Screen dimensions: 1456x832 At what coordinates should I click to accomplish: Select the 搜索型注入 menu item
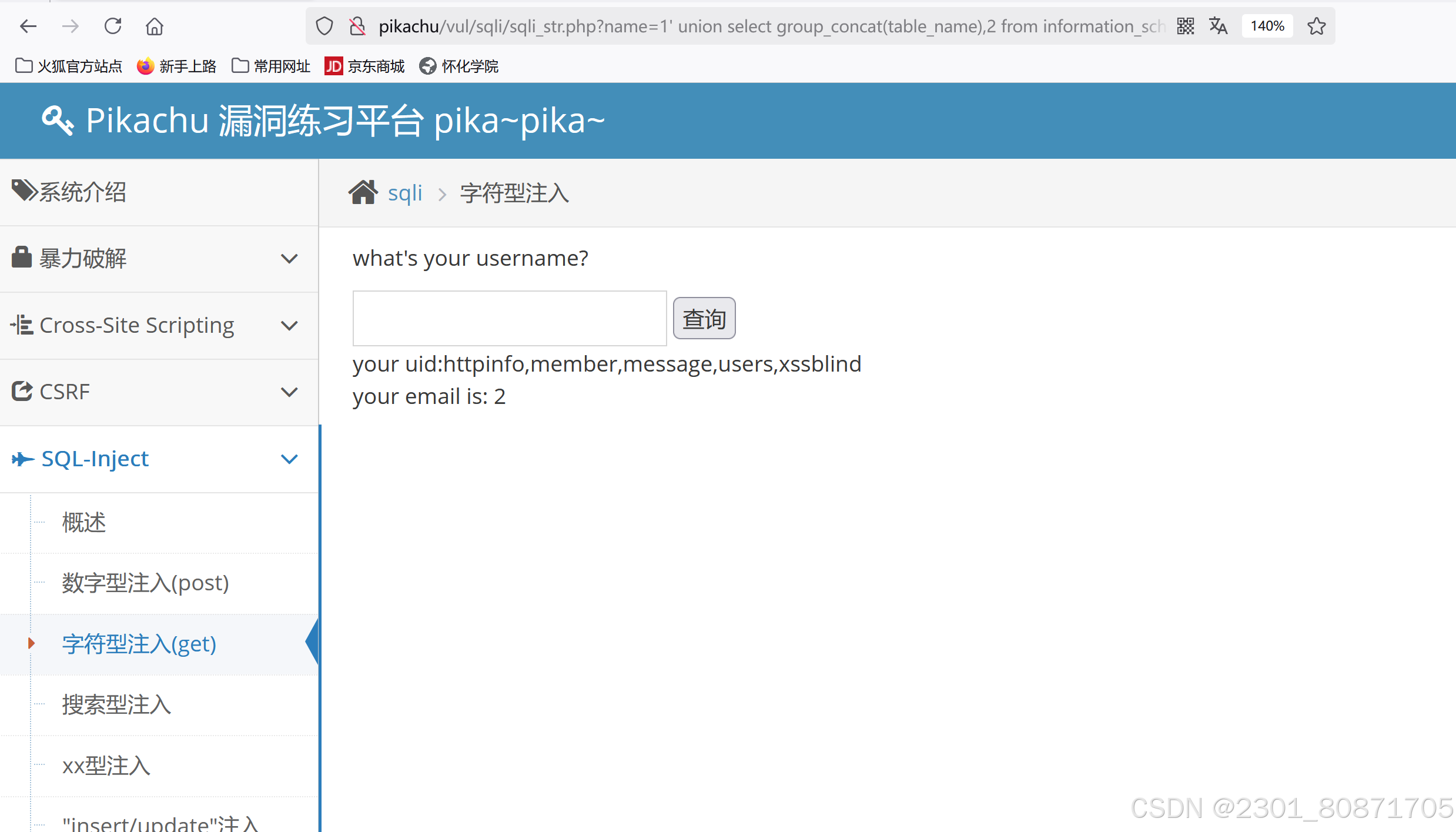[x=116, y=704]
